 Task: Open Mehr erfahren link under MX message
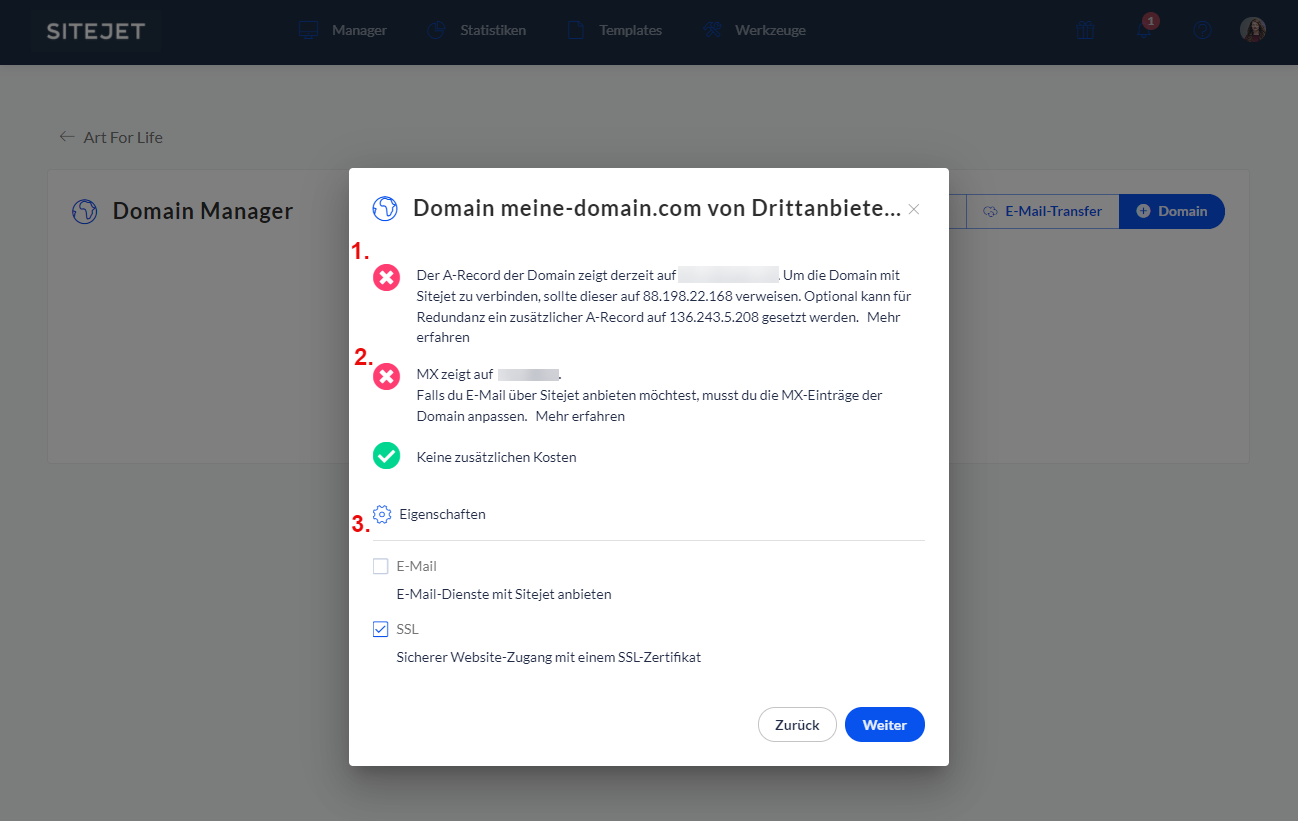point(580,416)
